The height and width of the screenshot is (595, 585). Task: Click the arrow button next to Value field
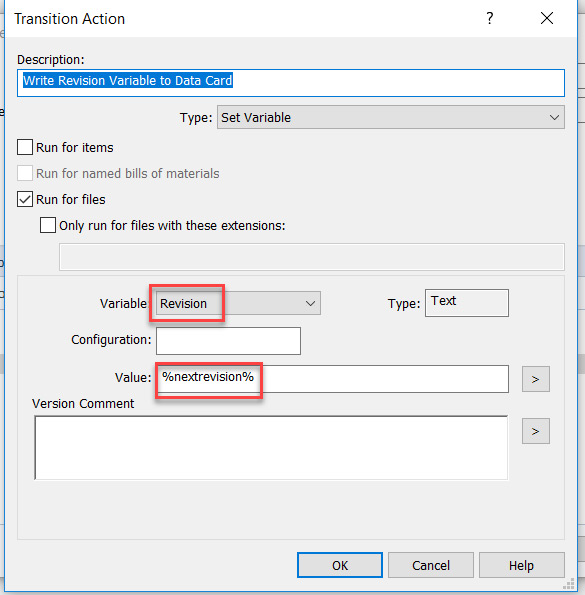click(x=535, y=379)
